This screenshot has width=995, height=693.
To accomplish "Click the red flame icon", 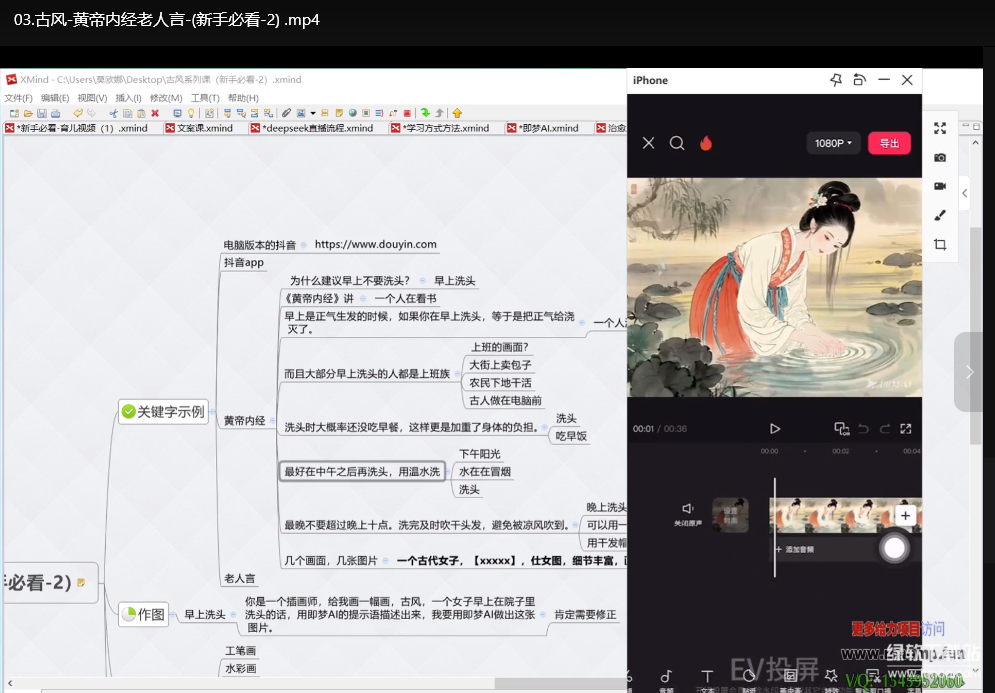I will pos(706,143).
